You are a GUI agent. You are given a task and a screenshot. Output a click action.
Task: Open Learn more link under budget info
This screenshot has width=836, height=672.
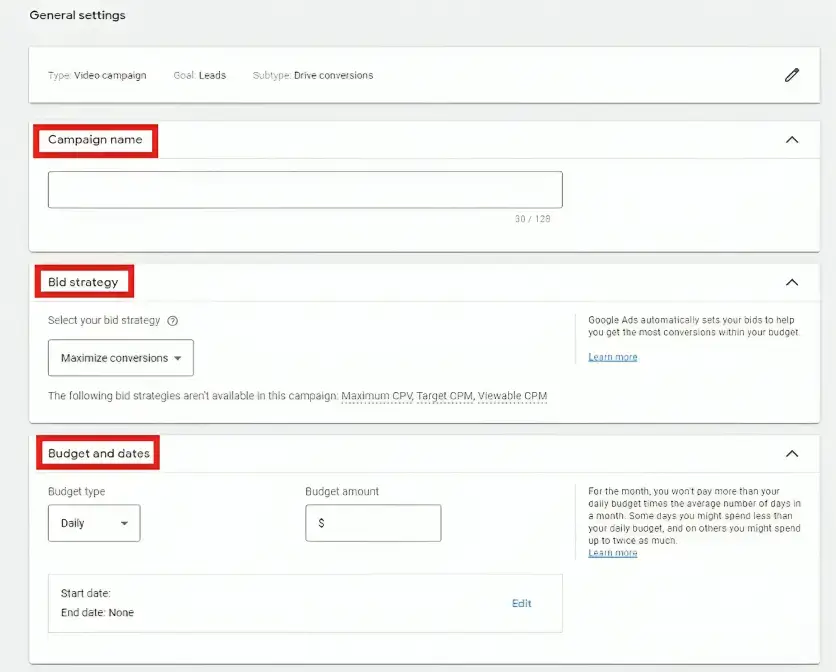pos(613,553)
